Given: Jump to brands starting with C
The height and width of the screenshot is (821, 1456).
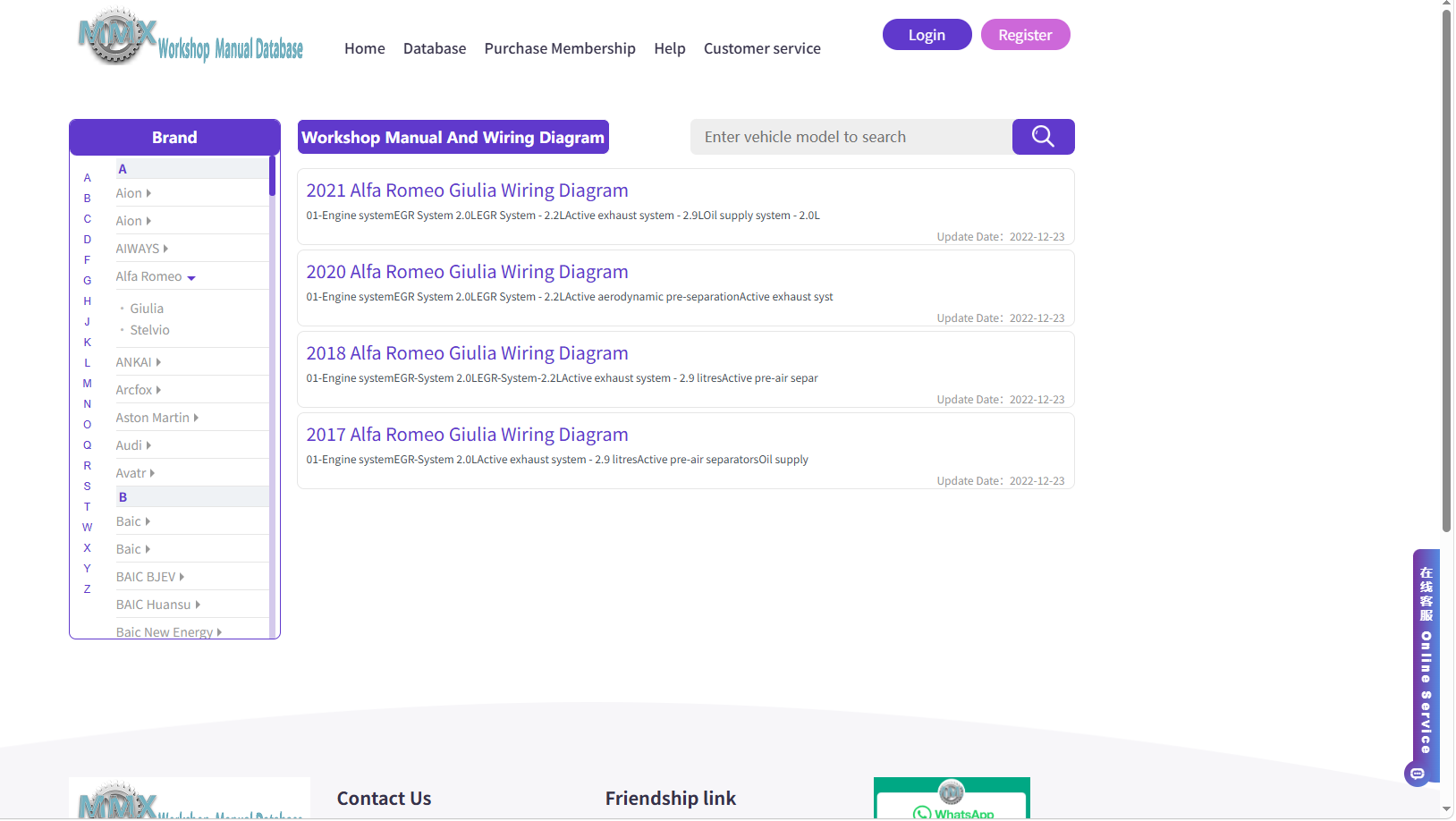Looking at the screenshot, I should pyautogui.click(x=88, y=219).
